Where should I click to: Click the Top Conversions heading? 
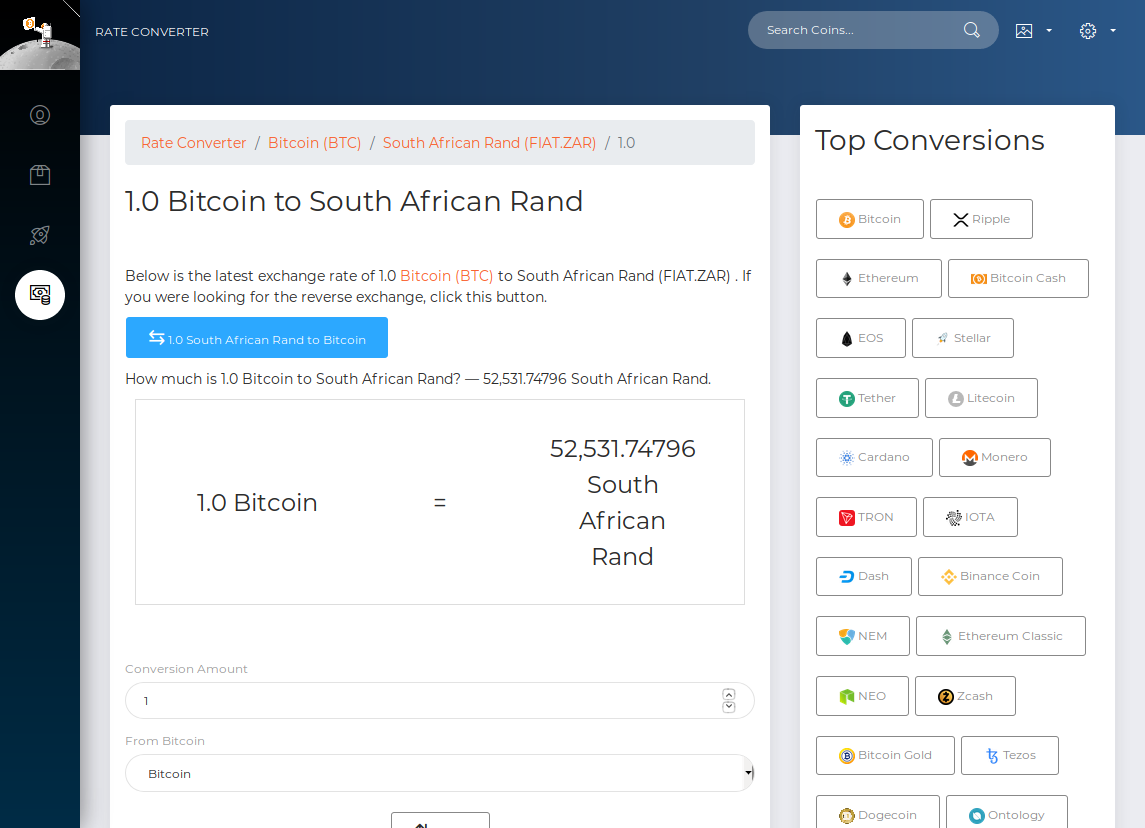[x=930, y=141]
